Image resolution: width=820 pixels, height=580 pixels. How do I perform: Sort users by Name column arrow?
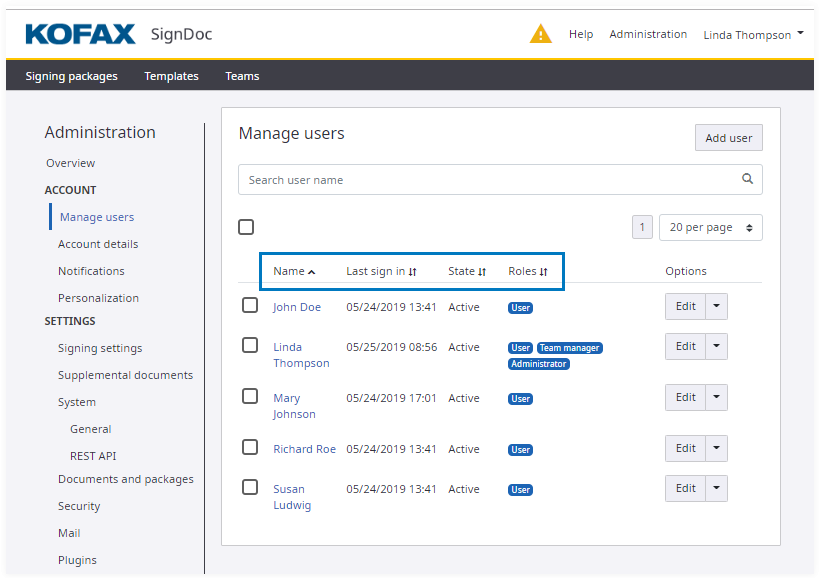pyautogui.click(x=311, y=272)
